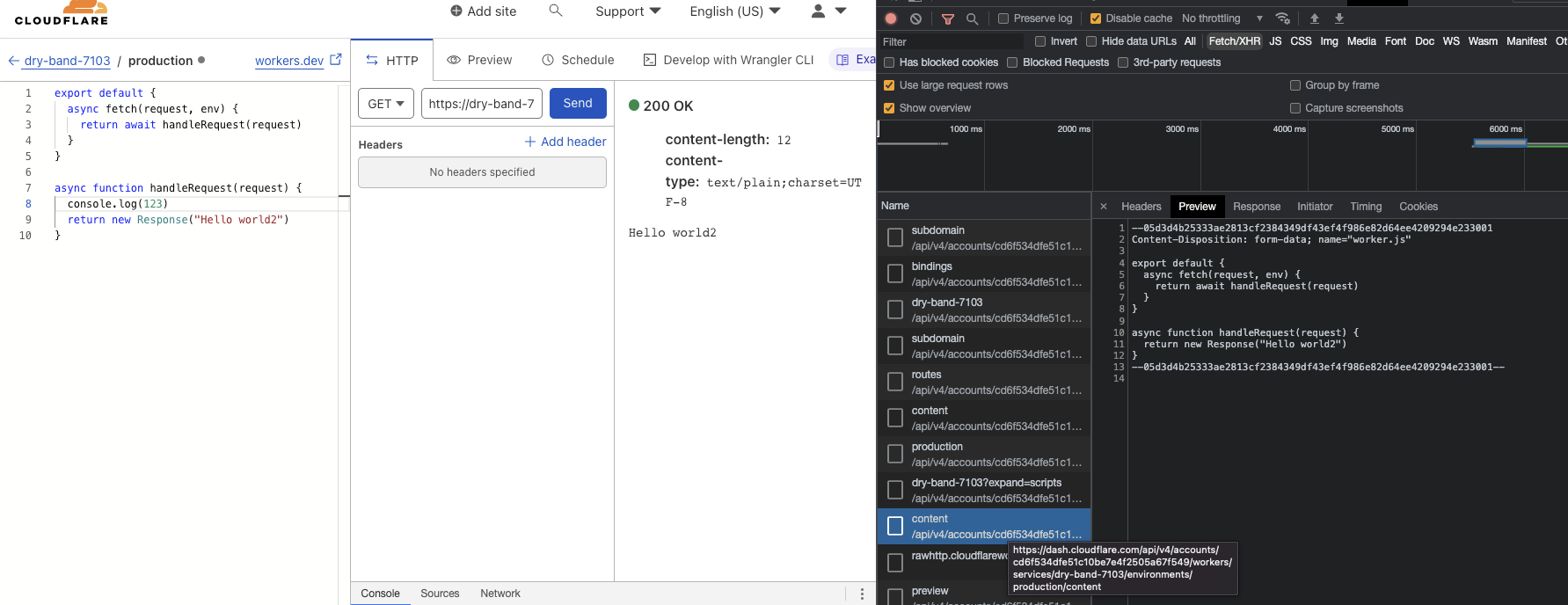
Task: Open the GET method dropdown
Action: click(386, 104)
